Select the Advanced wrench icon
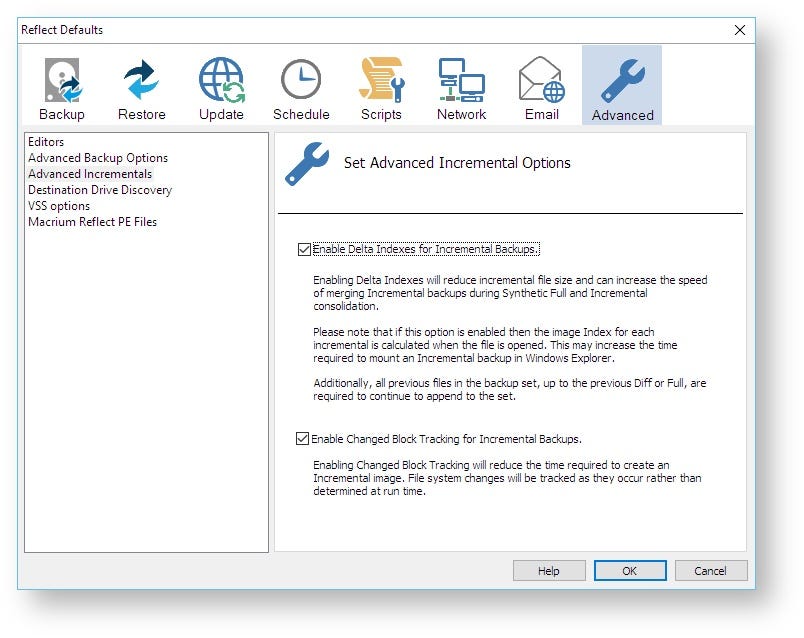This screenshot has height=638, width=804. tap(621, 80)
